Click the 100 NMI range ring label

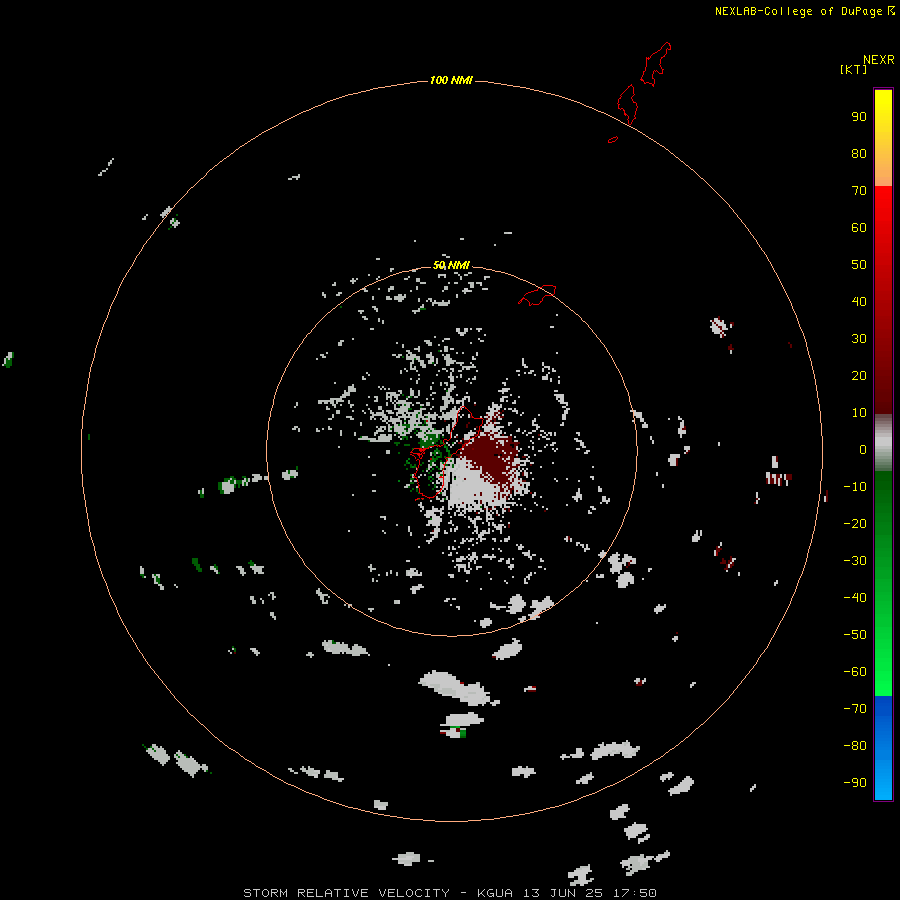[x=451, y=80]
